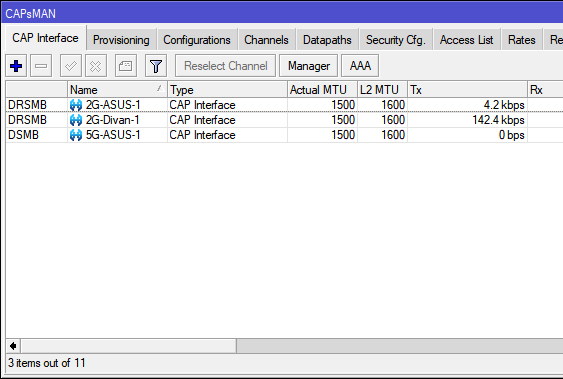Remove selected interface with minus icon
This screenshot has width=563, height=379.
(x=41, y=66)
